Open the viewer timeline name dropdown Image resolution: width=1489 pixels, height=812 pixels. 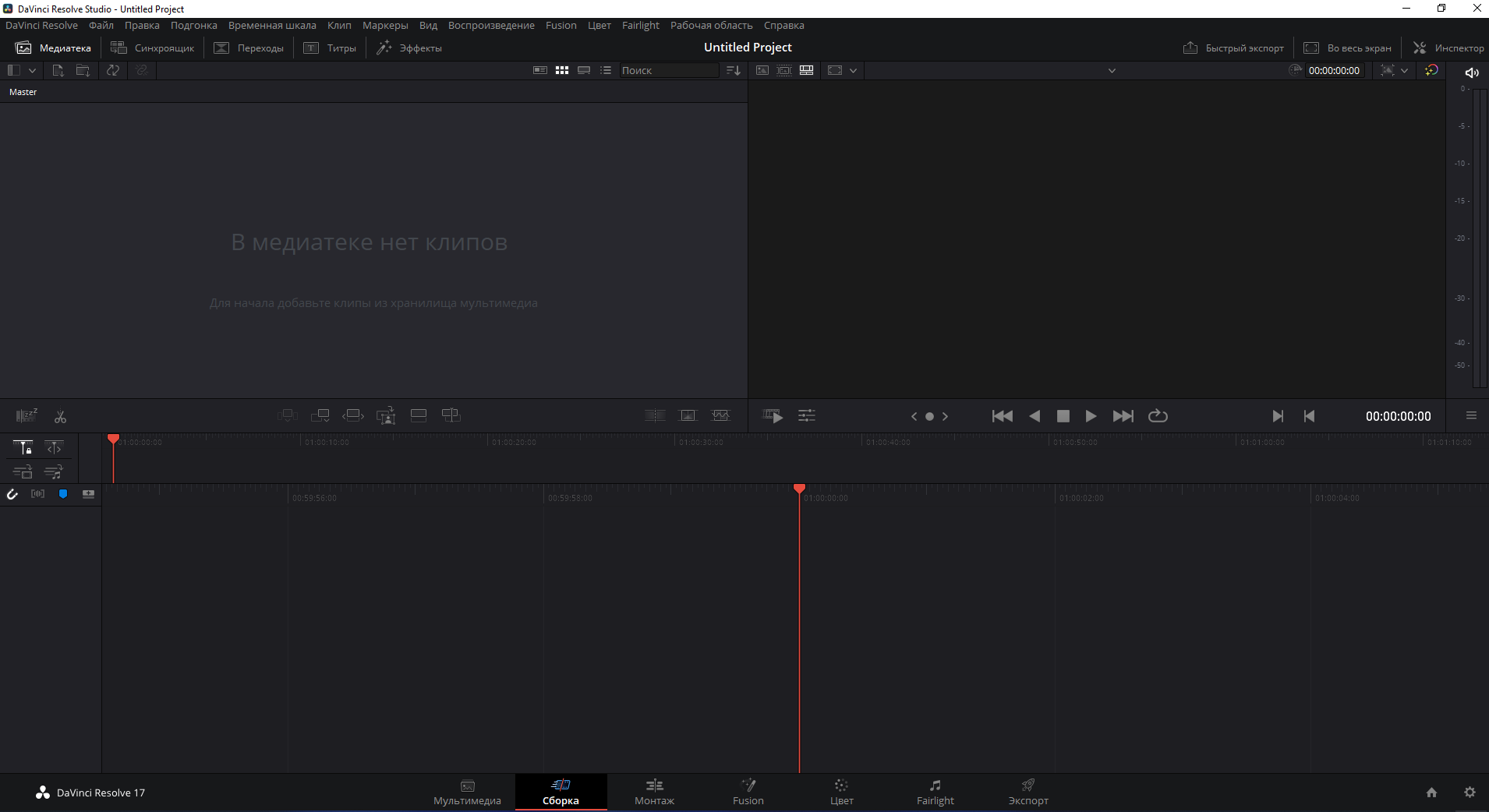(1112, 71)
